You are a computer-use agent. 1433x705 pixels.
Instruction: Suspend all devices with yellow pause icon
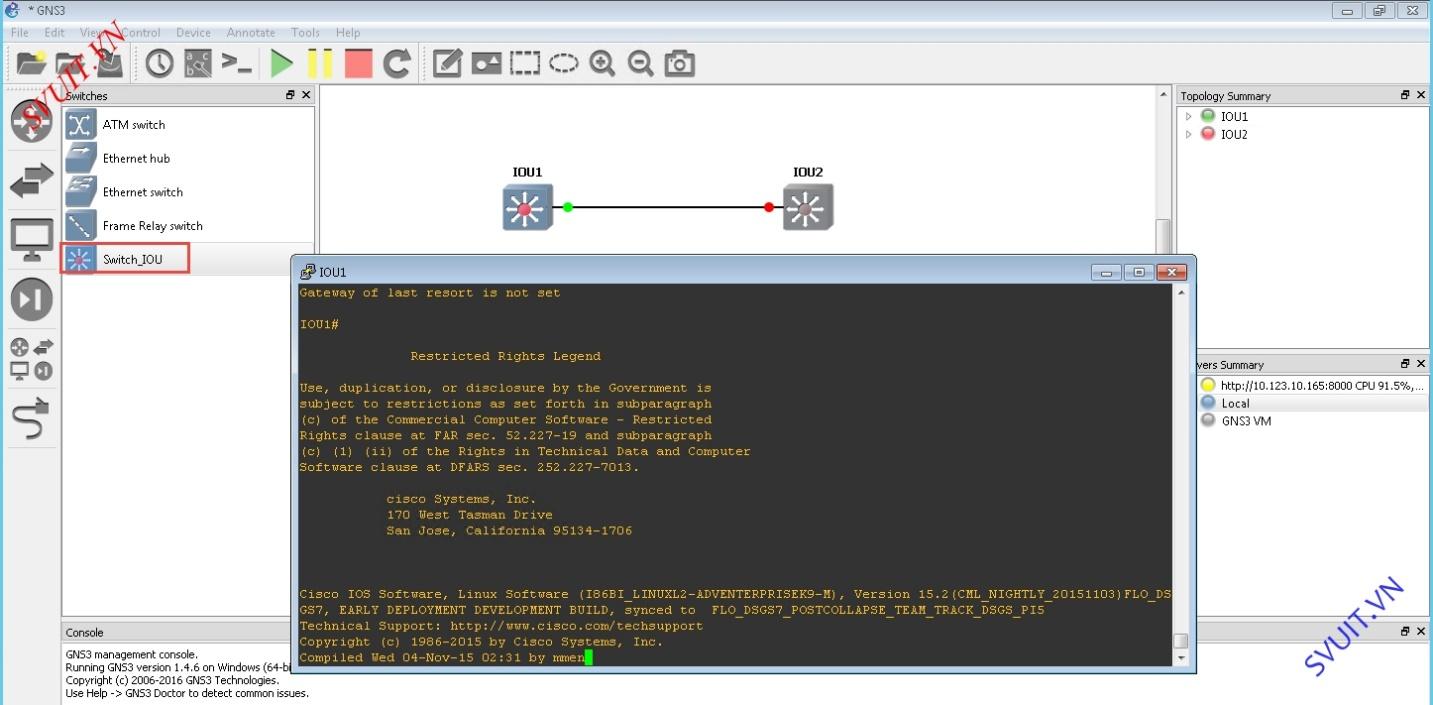(x=320, y=64)
